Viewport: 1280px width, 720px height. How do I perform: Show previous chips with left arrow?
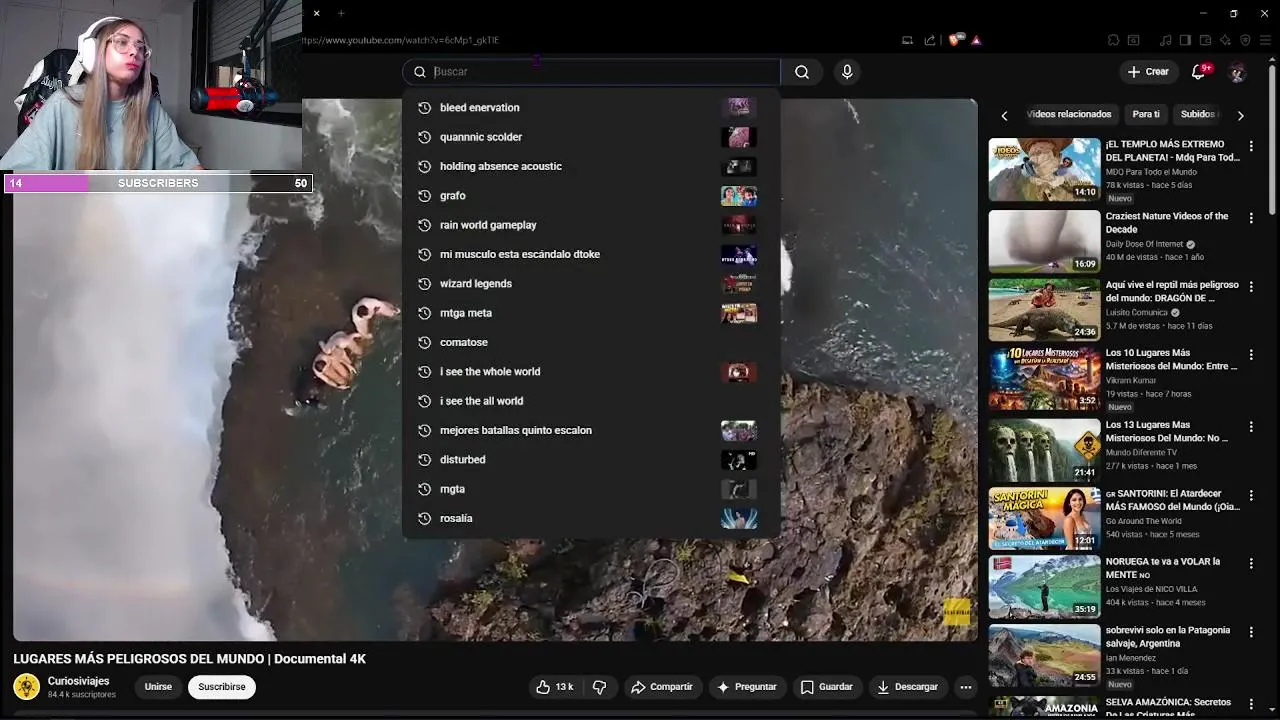point(1004,116)
